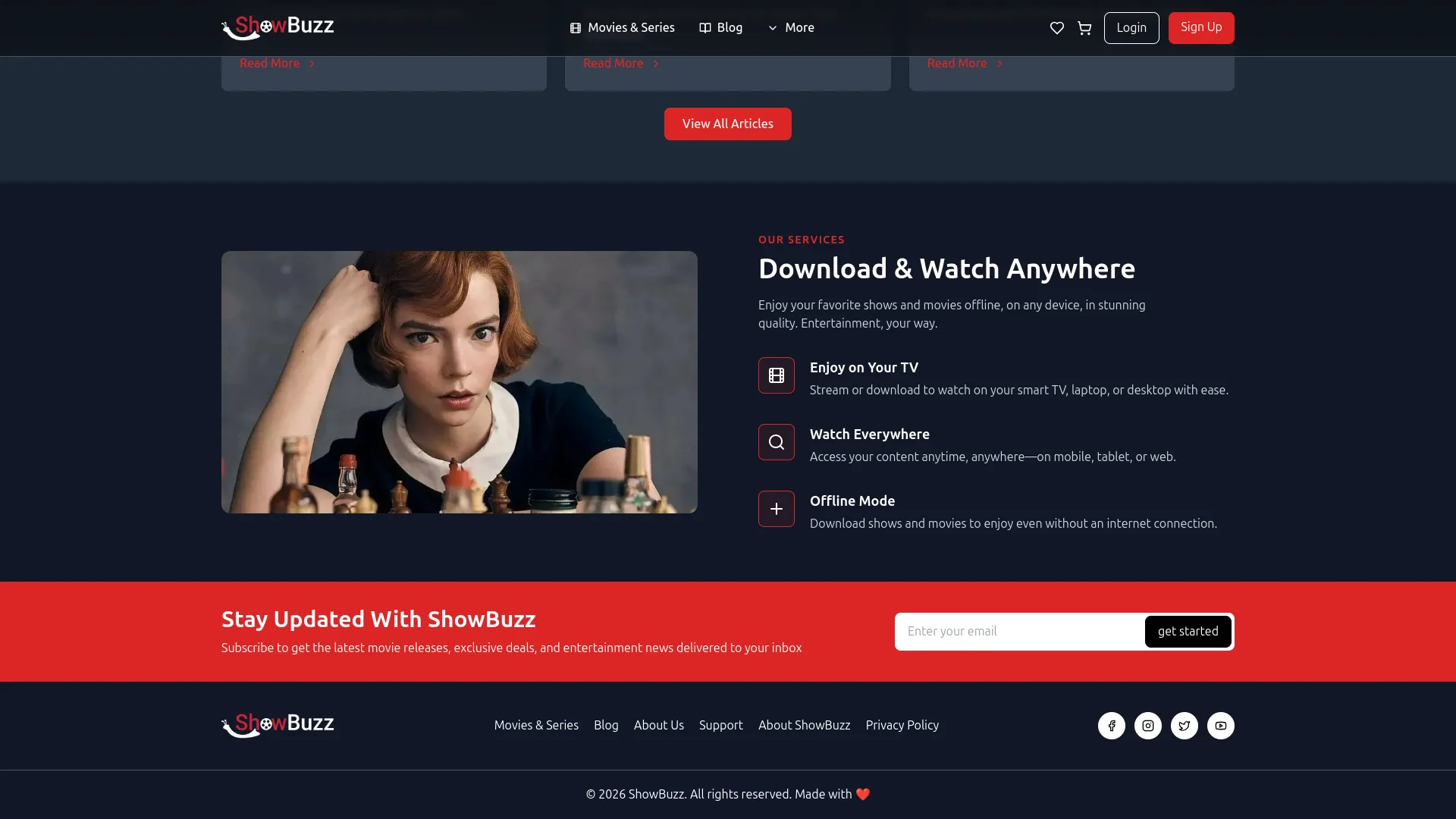Click the chess player promo image
Screen dimensions: 1456x819
(x=459, y=382)
